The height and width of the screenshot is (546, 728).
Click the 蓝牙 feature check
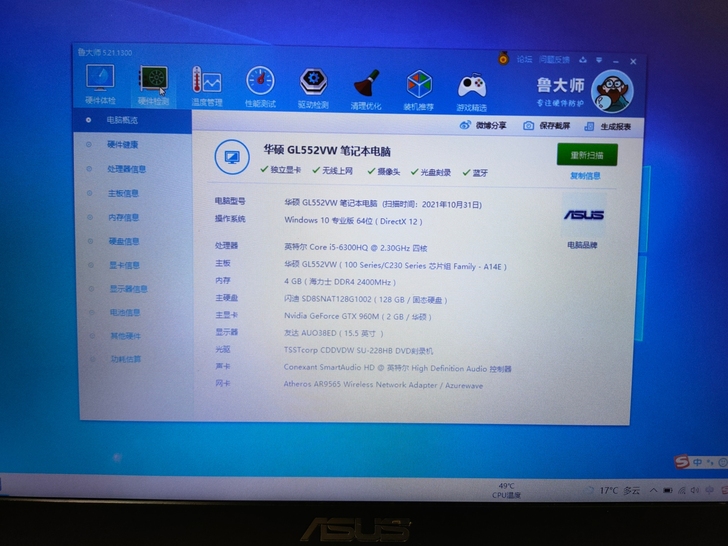coord(475,173)
